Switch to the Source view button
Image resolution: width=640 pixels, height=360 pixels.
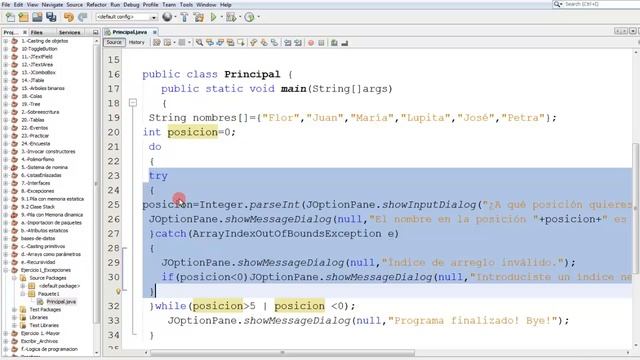[114, 42]
